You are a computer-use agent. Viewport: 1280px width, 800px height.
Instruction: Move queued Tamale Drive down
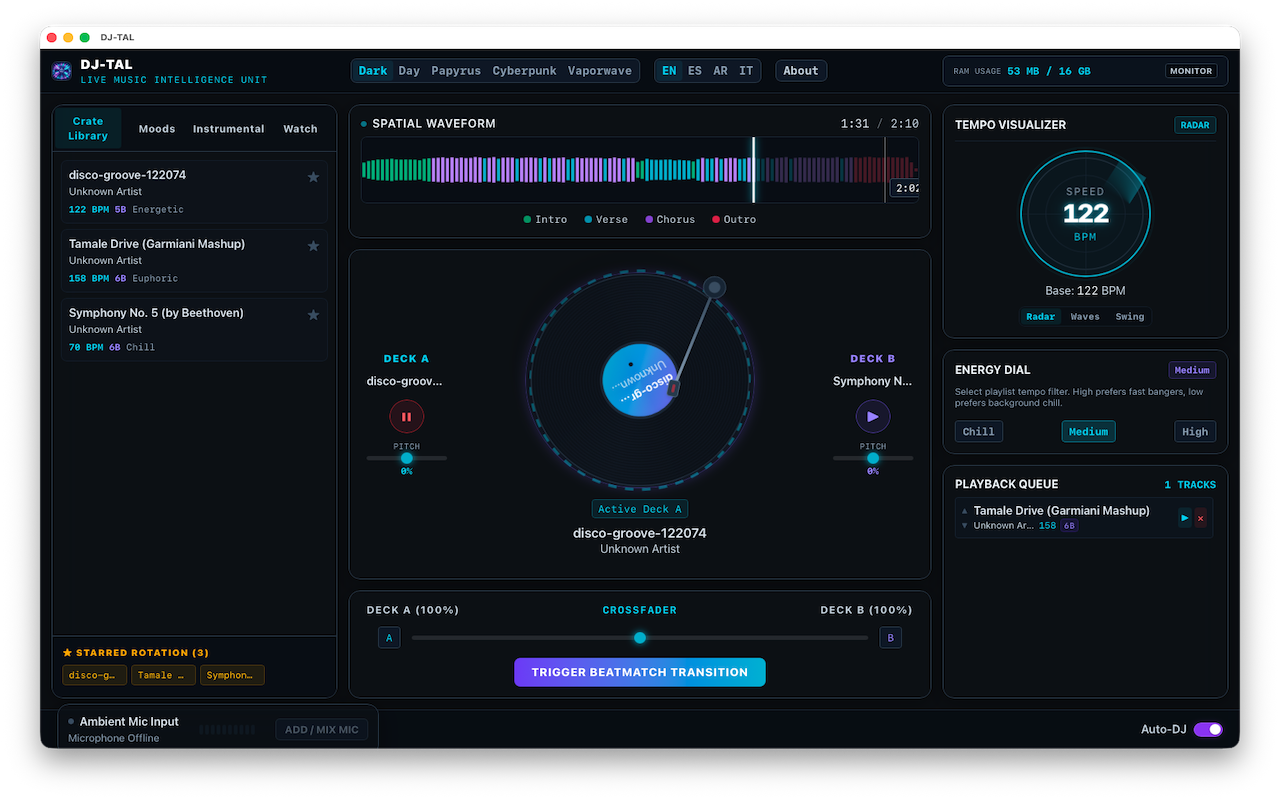965,525
